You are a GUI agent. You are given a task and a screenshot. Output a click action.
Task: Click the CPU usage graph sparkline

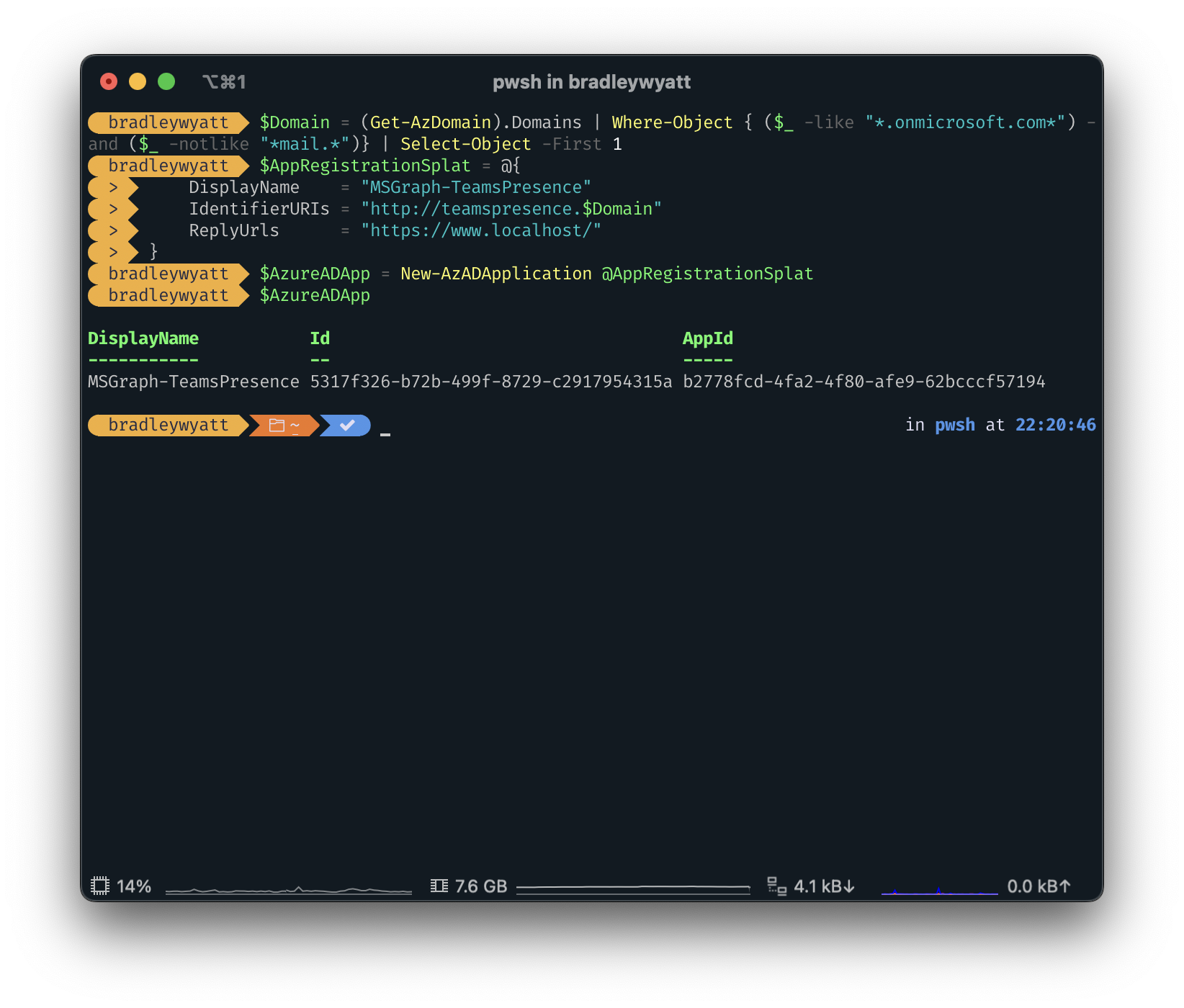pos(289,890)
